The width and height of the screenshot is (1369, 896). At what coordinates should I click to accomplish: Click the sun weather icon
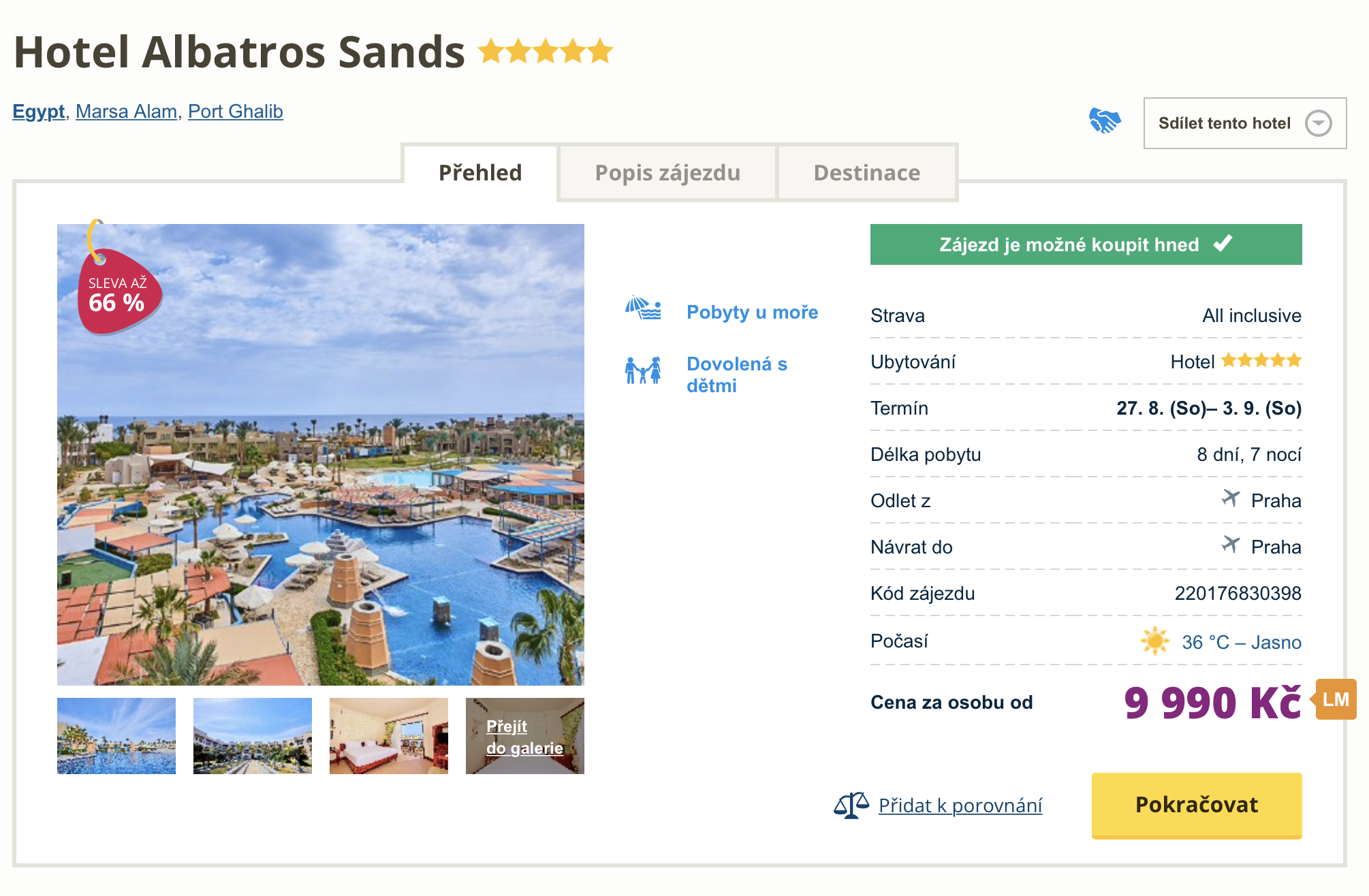pyautogui.click(x=1154, y=641)
